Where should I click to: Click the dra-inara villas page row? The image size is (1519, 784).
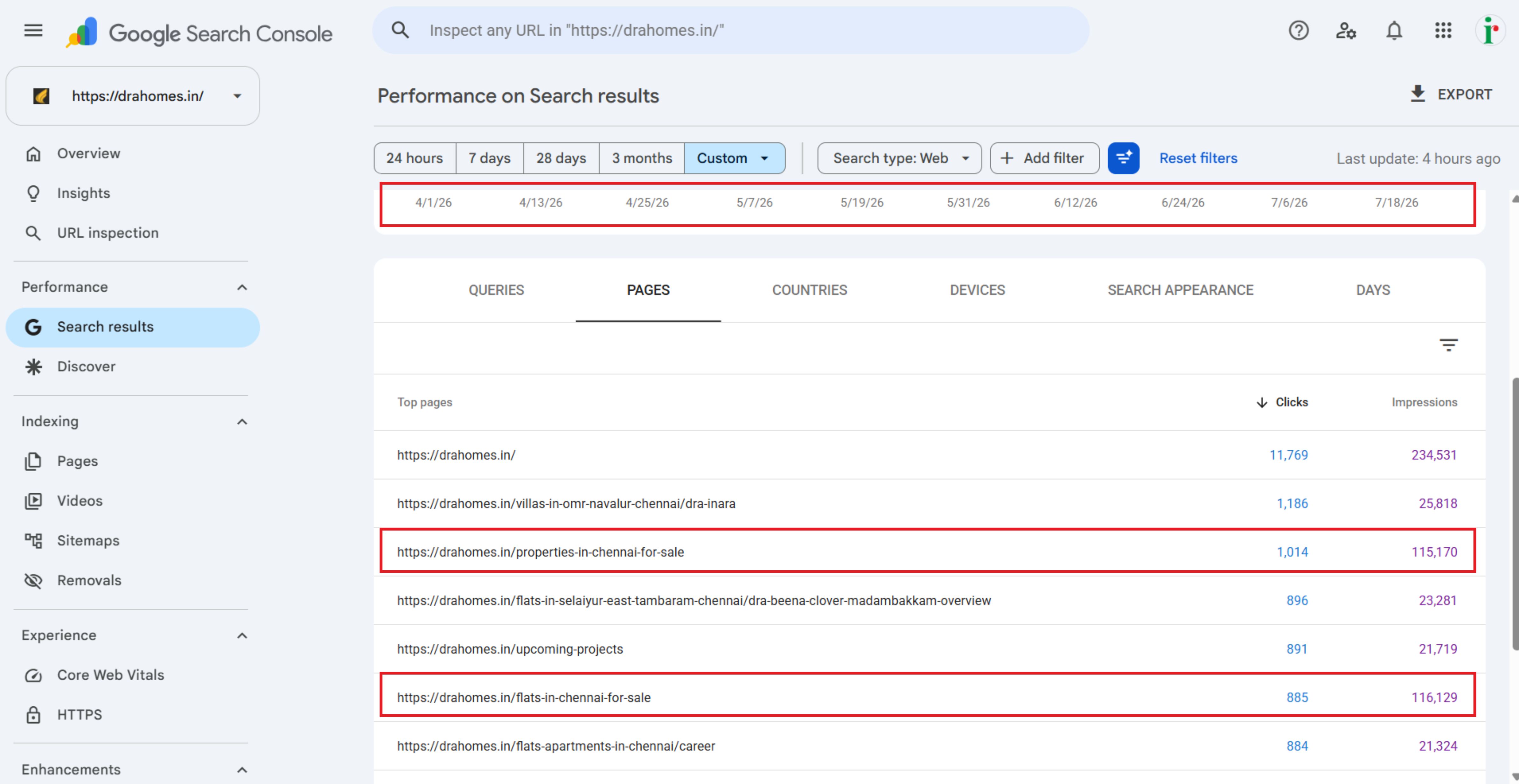click(x=929, y=503)
